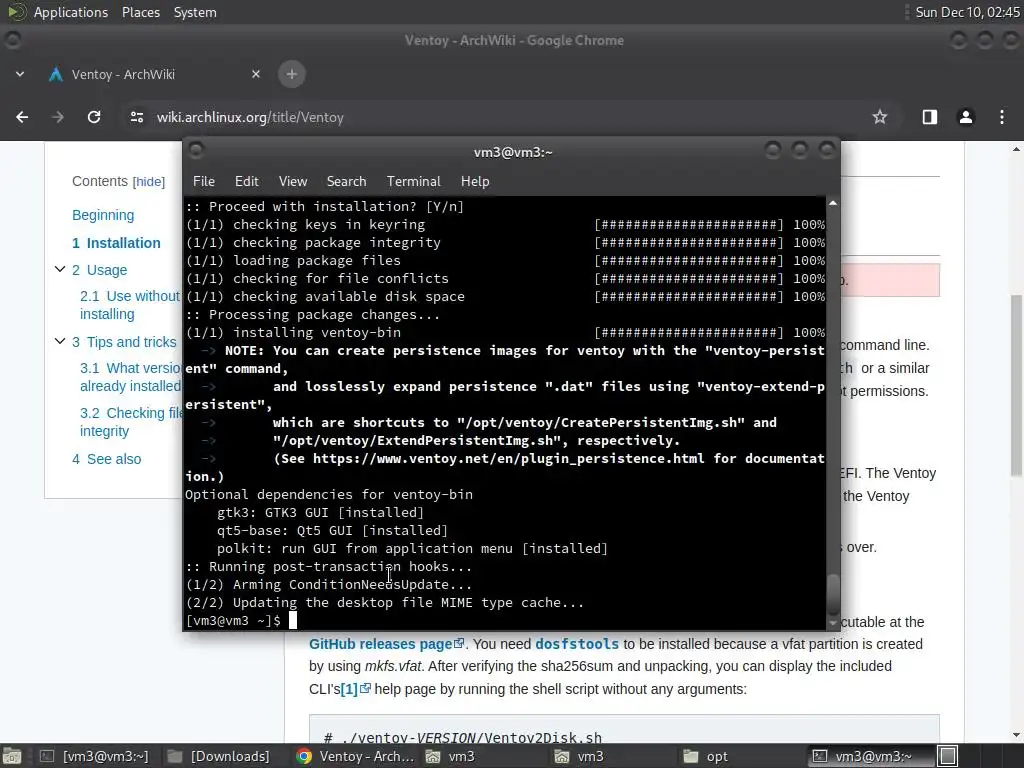This screenshot has width=1024, height=768.
Task: Open terminal Edit menu
Action: pos(246,182)
